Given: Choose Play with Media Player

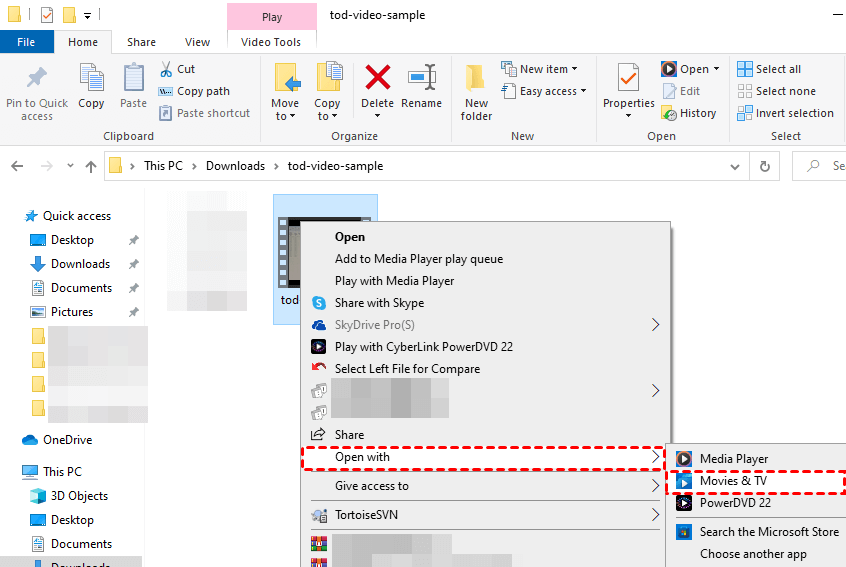Looking at the screenshot, I should click(x=394, y=281).
